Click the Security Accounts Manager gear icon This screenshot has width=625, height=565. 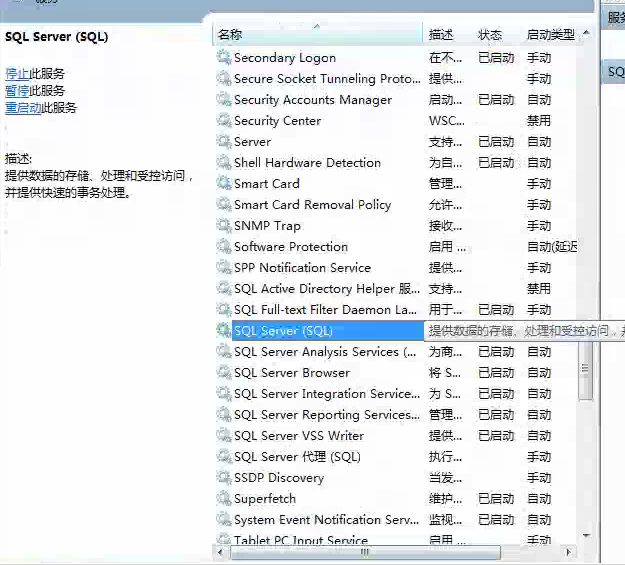point(224,99)
